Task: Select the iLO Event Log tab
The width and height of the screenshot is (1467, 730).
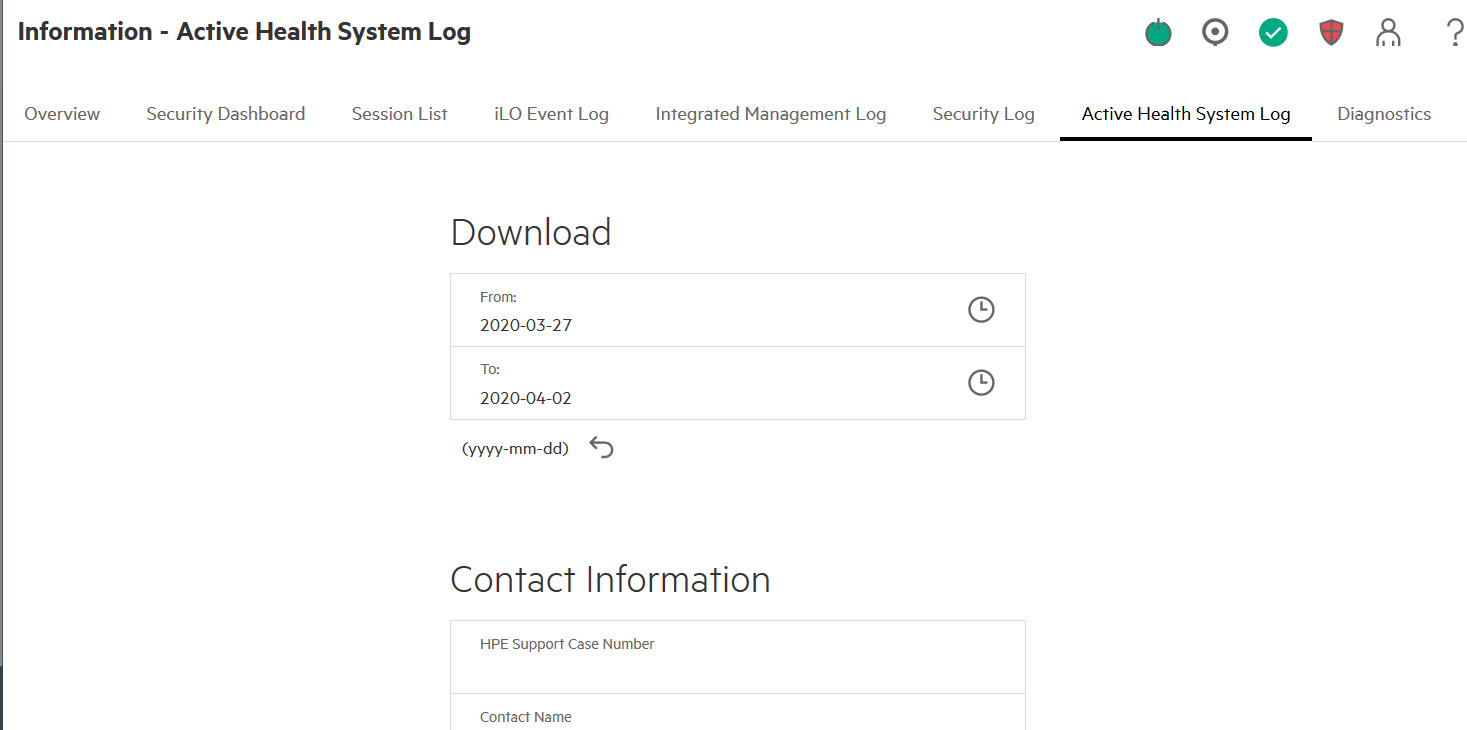Action: (551, 114)
